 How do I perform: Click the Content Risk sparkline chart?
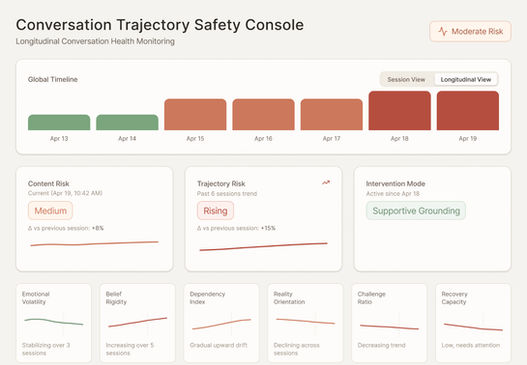point(94,243)
